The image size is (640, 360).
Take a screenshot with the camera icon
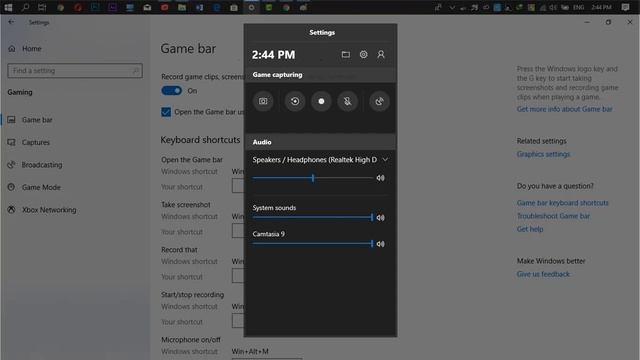pos(263,101)
